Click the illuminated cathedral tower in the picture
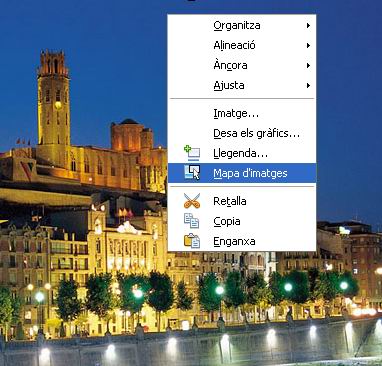 53,103
